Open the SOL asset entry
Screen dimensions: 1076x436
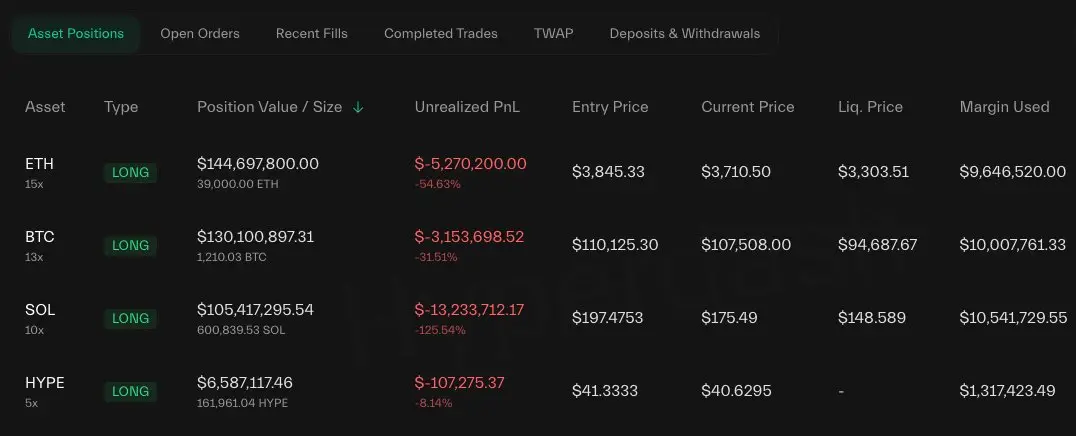tap(40, 310)
